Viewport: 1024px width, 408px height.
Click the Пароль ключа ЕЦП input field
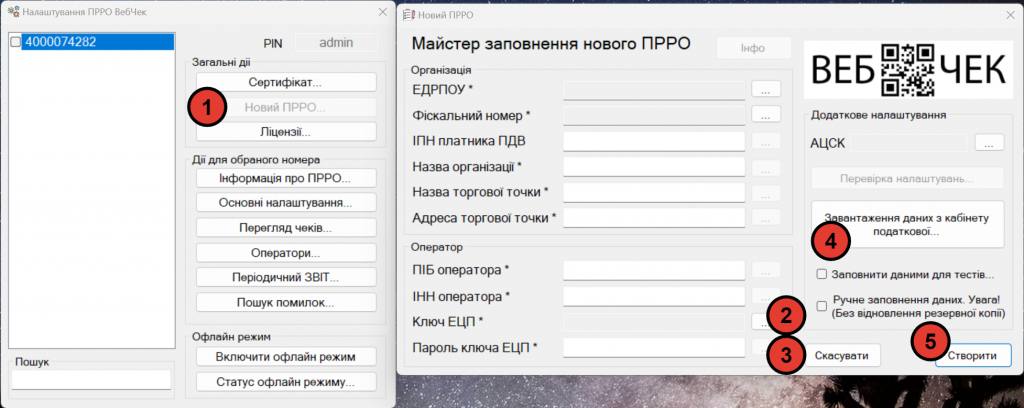654,347
